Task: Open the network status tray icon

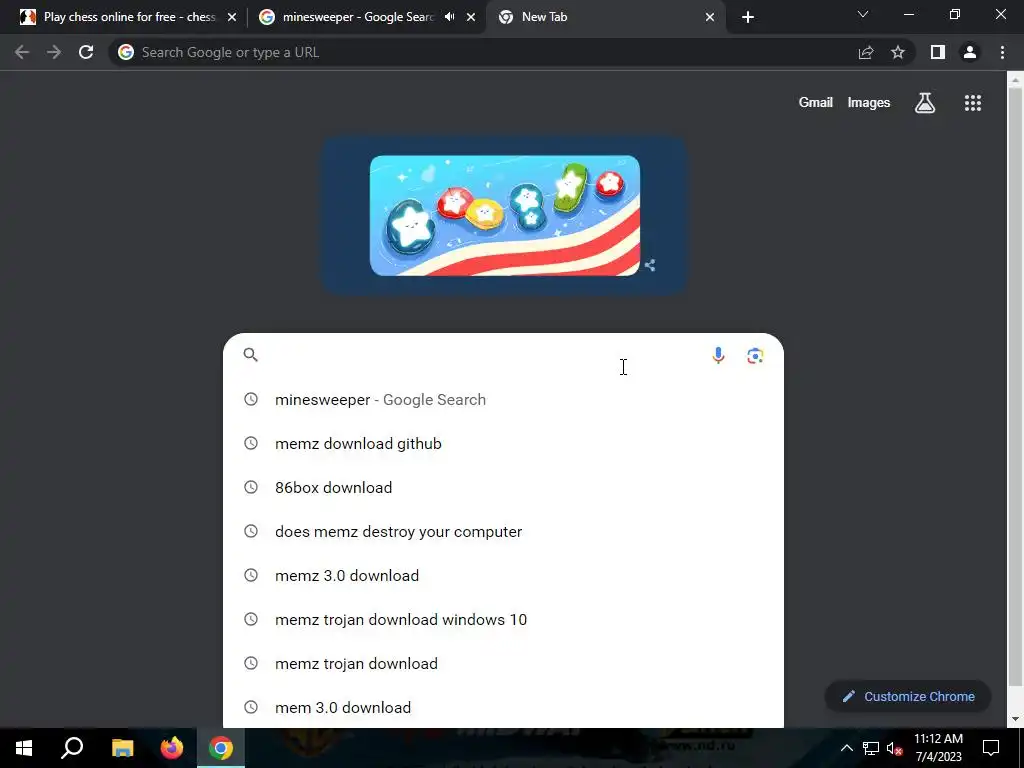Action: click(x=871, y=748)
